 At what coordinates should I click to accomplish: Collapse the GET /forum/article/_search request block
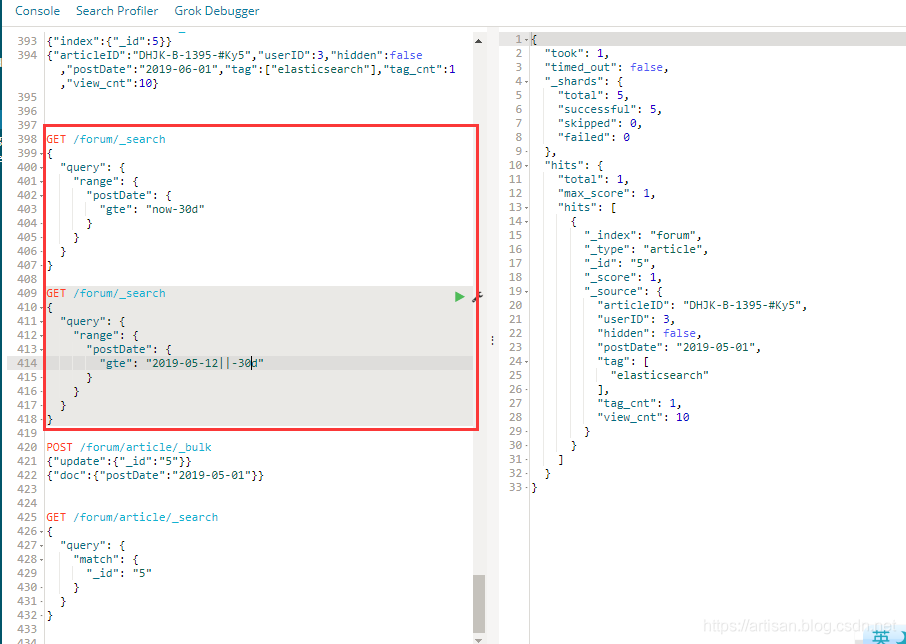pyautogui.click(x=41, y=530)
